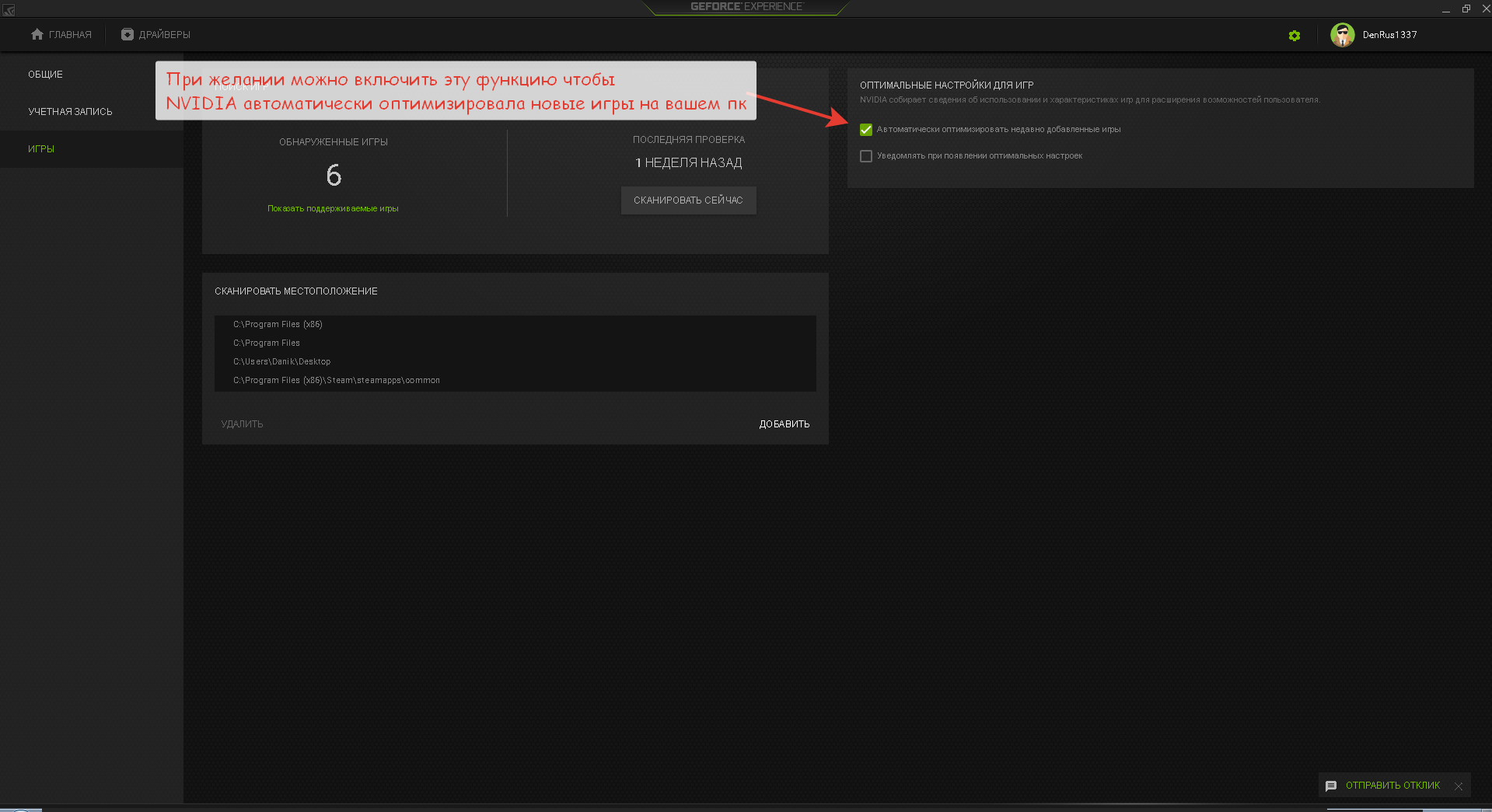Click the DenRus1337 username
This screenshot has width=1492, height=812.
click(1389, 35)
